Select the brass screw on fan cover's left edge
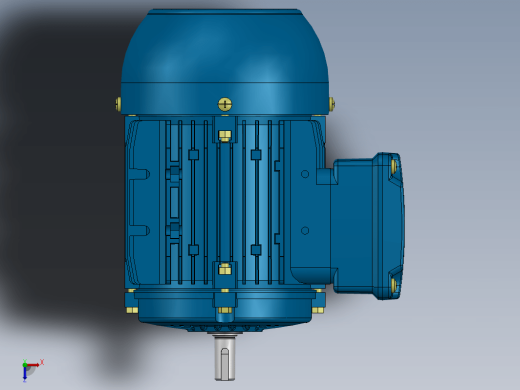520x390 pixels. 118,104
